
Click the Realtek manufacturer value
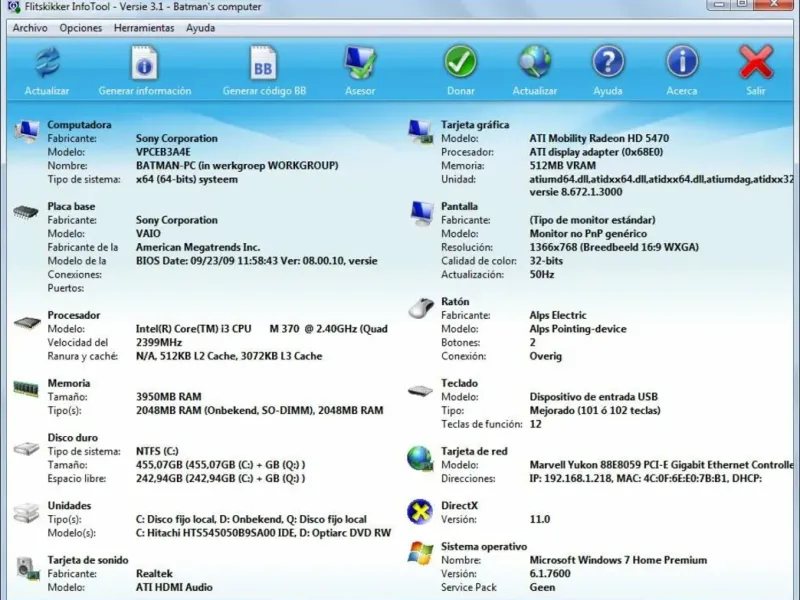pos(154,574)
